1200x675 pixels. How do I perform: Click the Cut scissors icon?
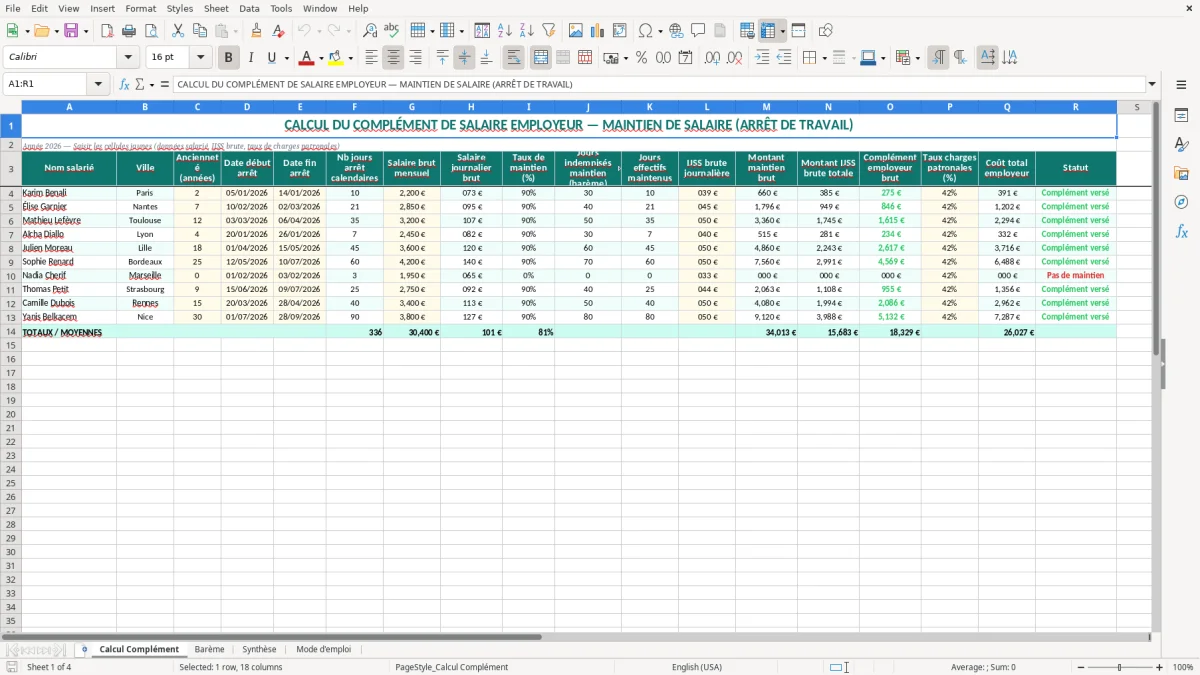pos(177,31)
